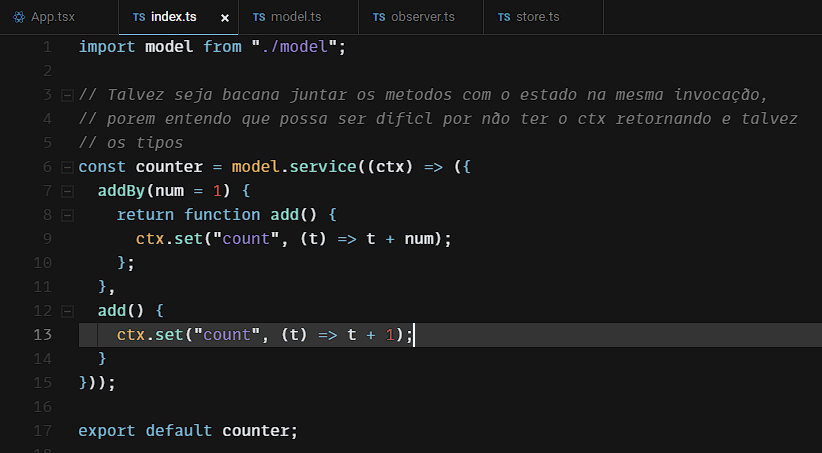Click line number 17 in the gutter
The image size is (822, 453).
click(x=42, y=431)
